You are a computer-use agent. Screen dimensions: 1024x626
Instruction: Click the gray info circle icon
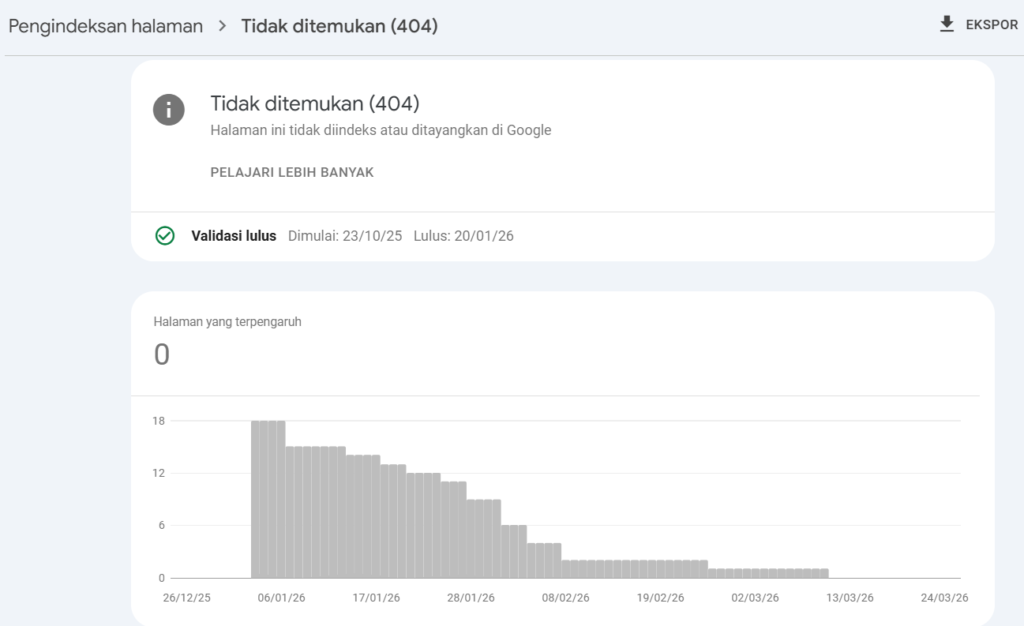(168, 110)
